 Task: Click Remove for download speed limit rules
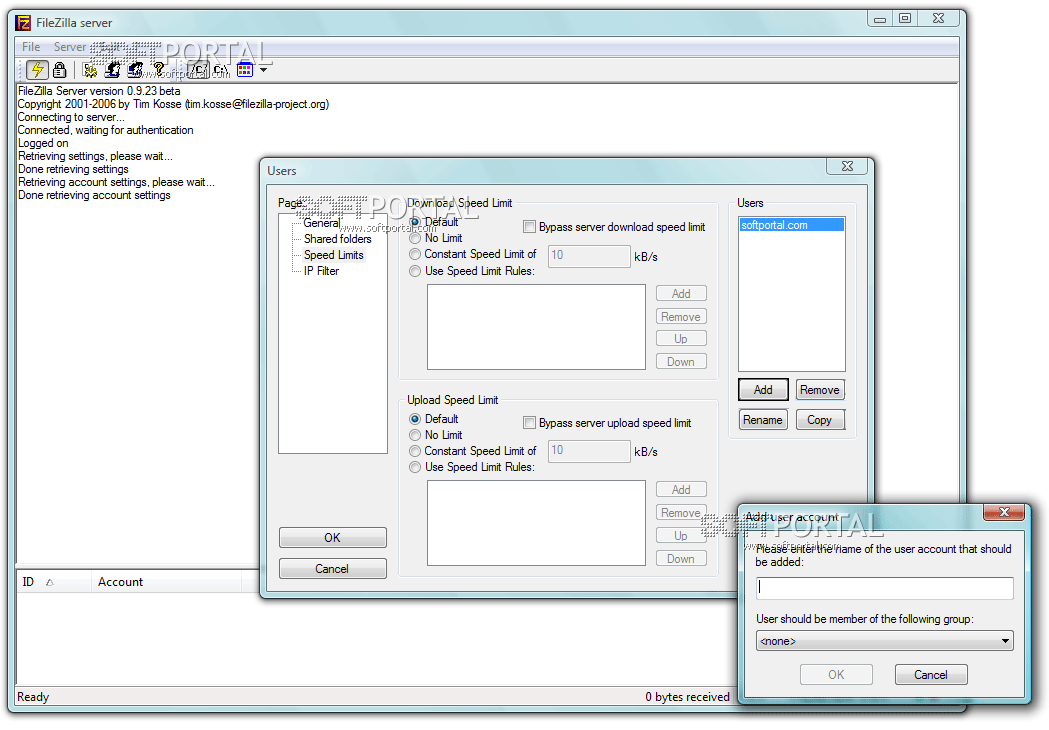coord(681,316)
